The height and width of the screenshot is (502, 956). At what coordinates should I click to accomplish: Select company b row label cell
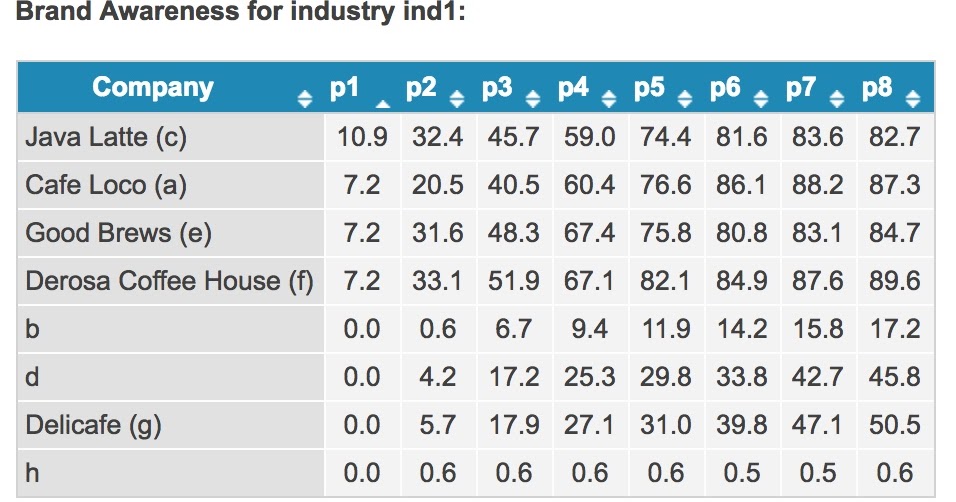coord(171,329)
